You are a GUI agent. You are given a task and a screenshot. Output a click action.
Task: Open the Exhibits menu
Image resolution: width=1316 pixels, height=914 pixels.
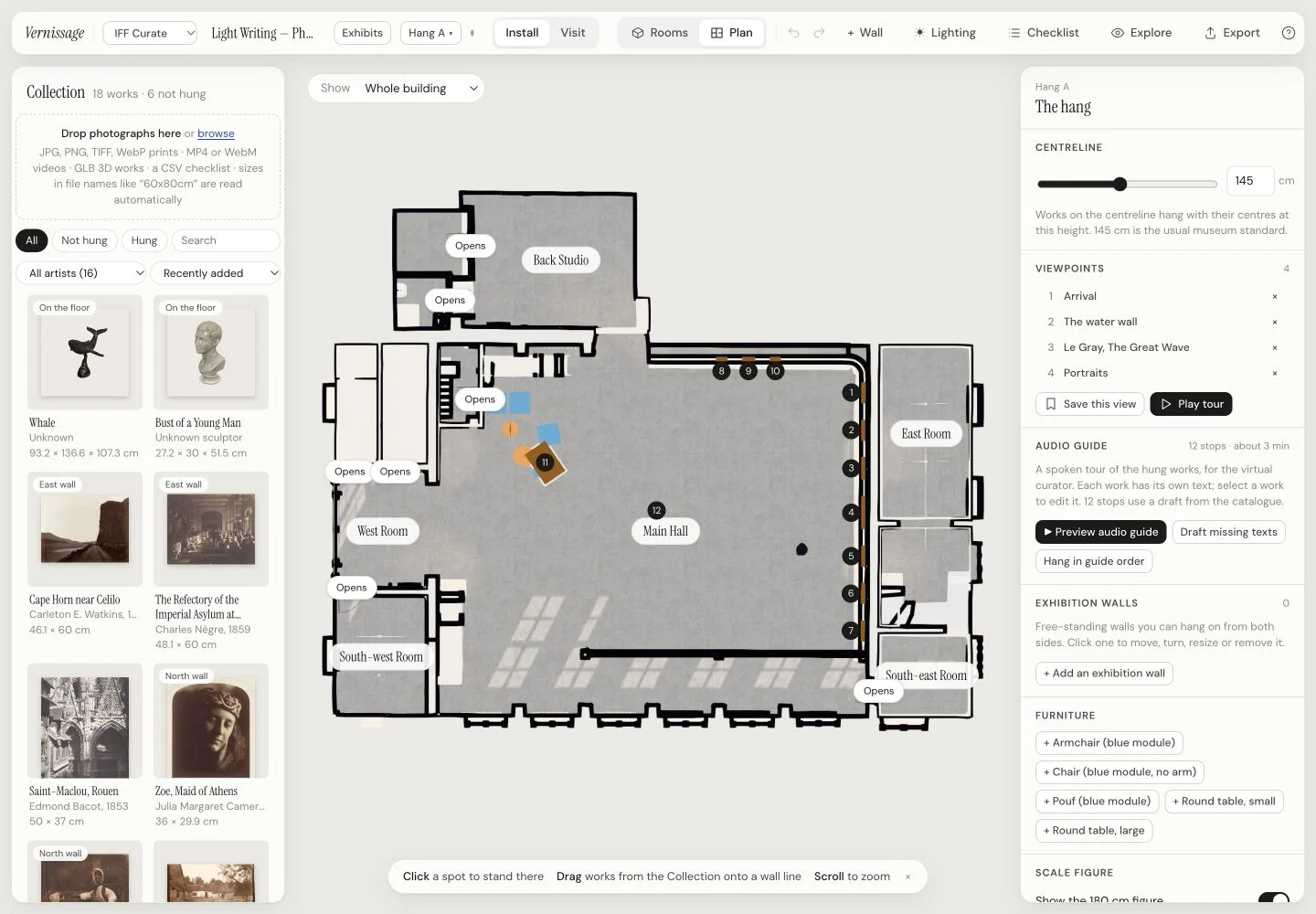pyautogui.click(x=363, y=33)
